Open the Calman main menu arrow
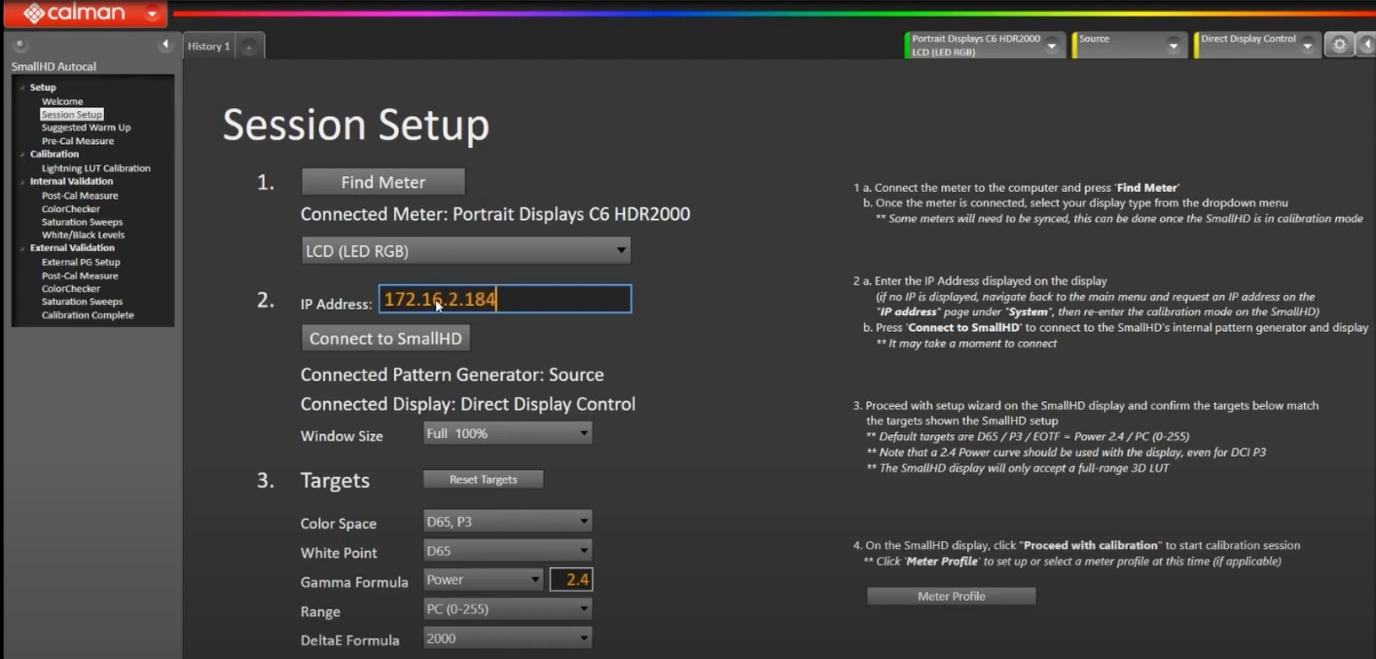The image size is (1376, 659). pyautogui.click(x=153, y=14)
